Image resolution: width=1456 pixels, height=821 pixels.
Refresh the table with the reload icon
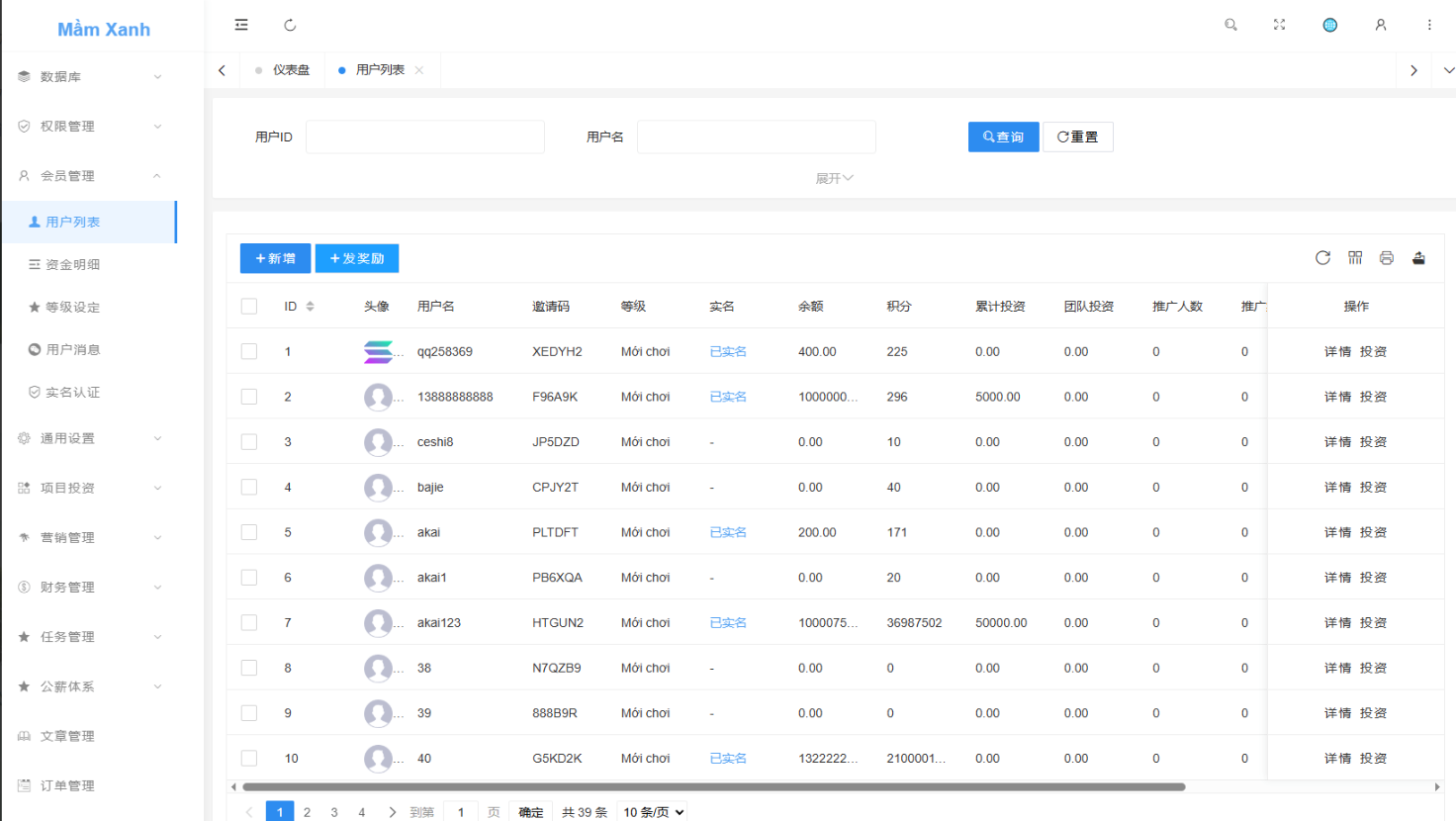click(1322, 257)
